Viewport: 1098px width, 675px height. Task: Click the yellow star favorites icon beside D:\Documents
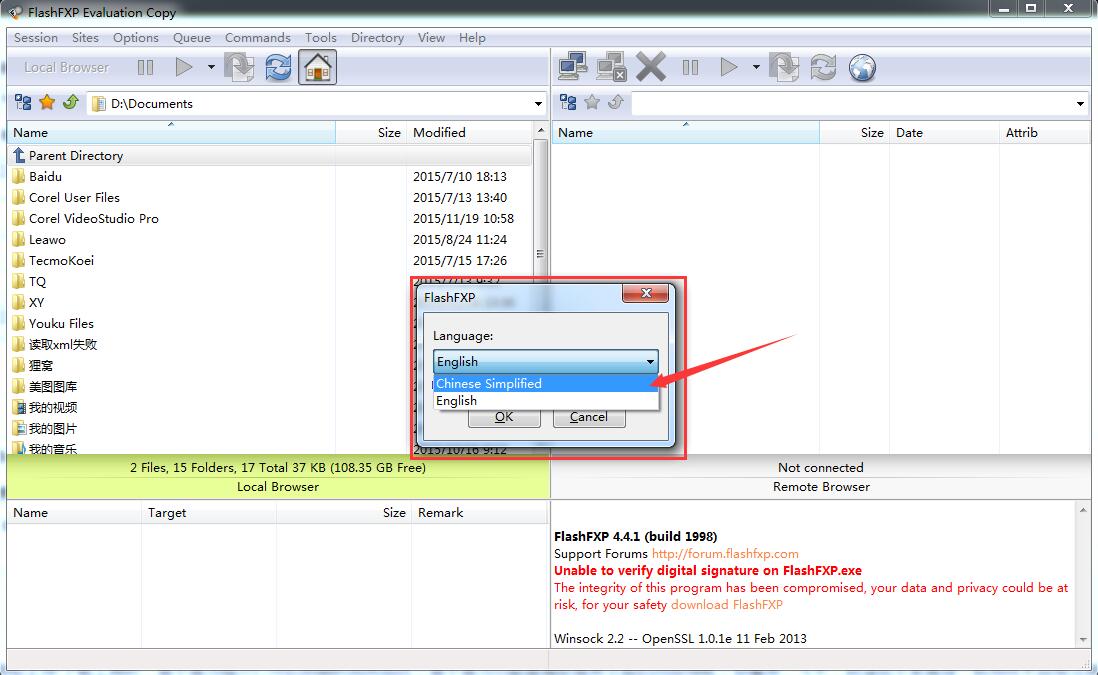pos(47,102)
